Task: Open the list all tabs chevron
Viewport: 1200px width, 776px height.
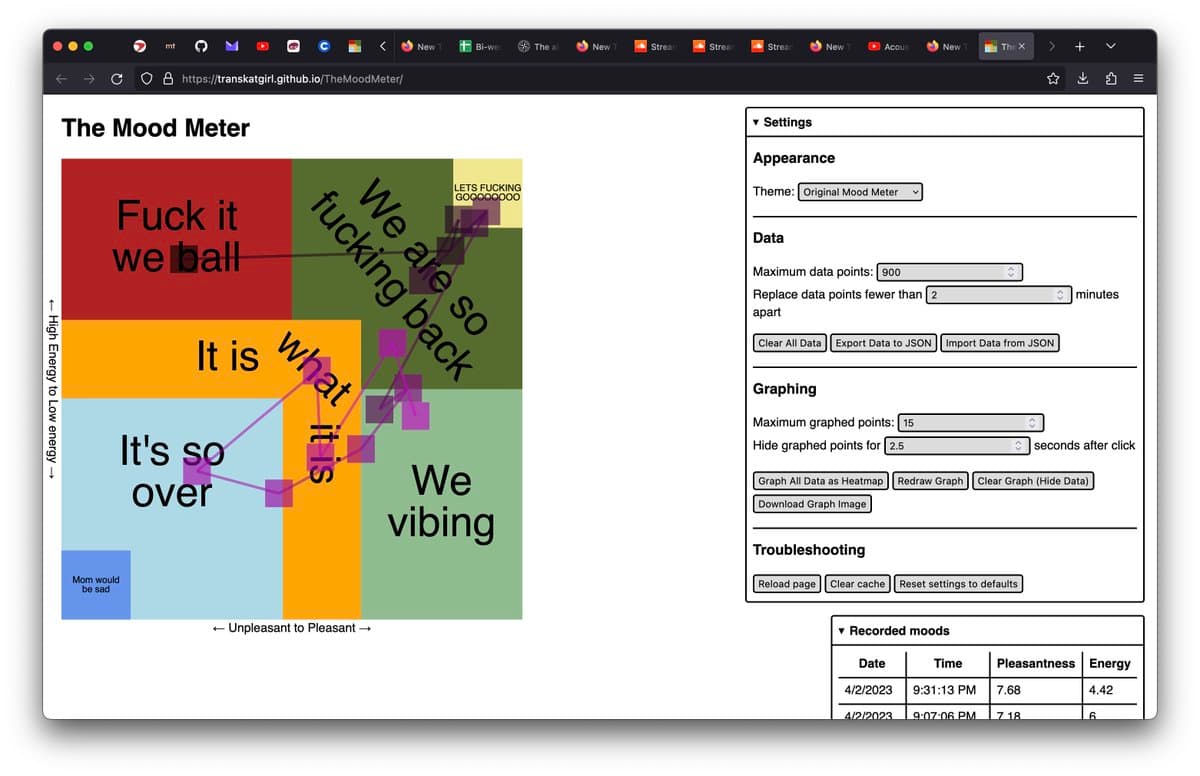Action: point(1111,46)
